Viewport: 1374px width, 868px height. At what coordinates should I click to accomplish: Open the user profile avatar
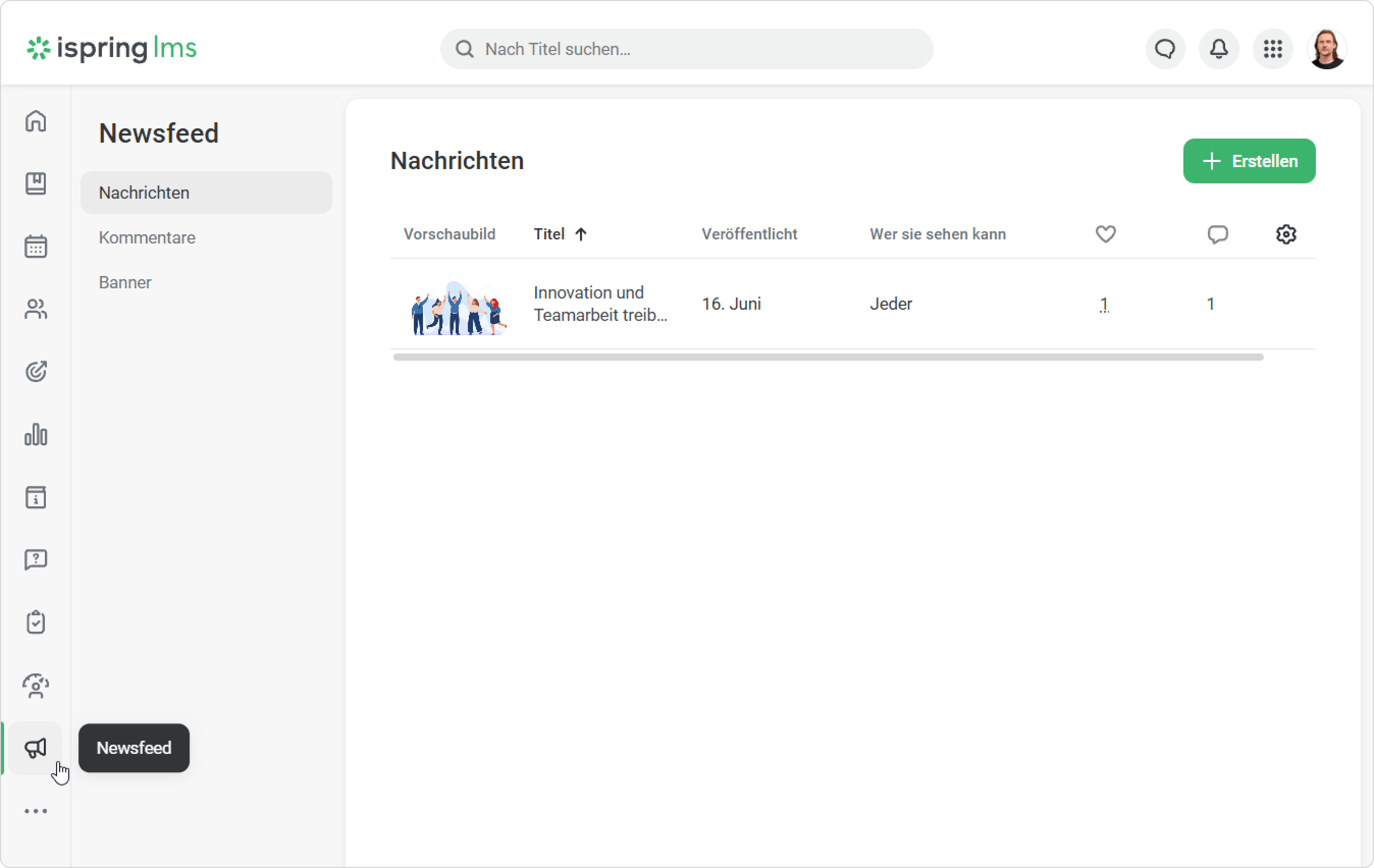pos(1327,49)
